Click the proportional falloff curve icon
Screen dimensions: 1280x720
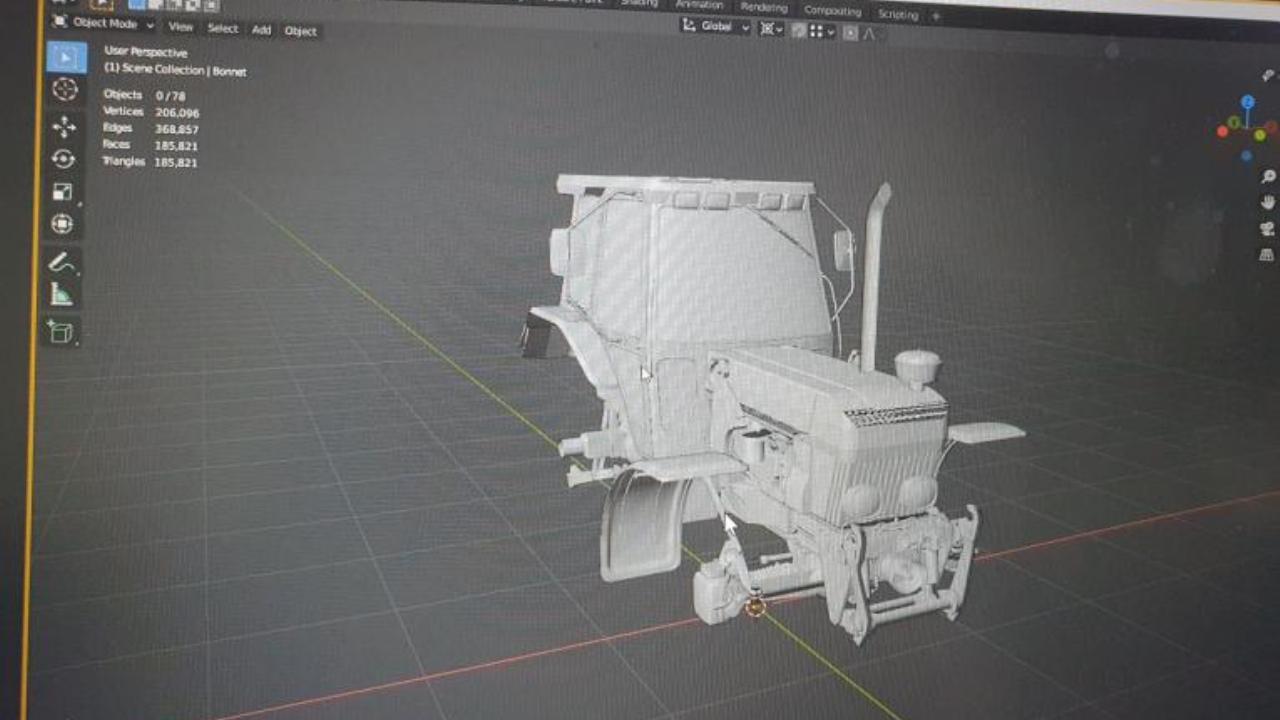pyautogui.click(x=869, y=34)
